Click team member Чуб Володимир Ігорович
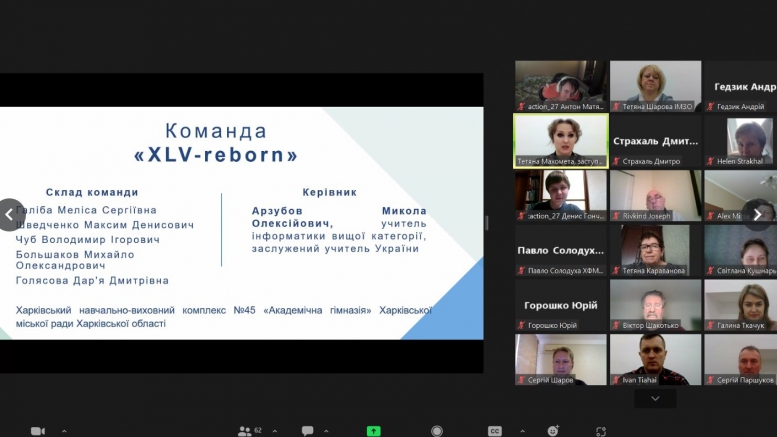This screenshot has width=777, height=437. 88,240
